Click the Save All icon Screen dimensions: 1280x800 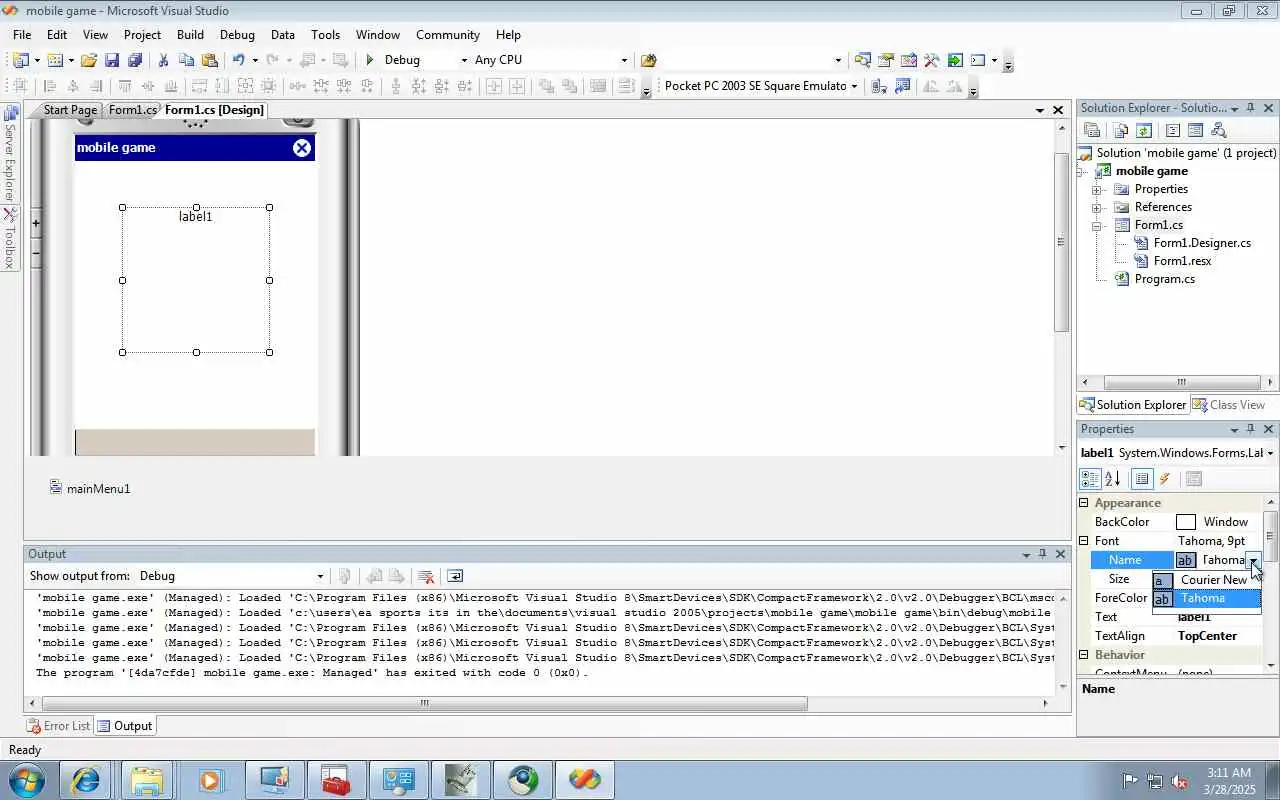coord(135,60)
